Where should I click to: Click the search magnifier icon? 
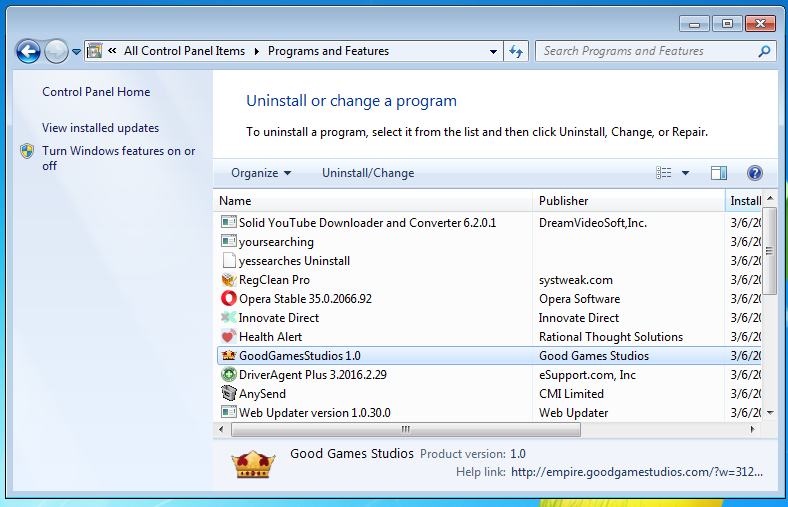coord(764,51)
